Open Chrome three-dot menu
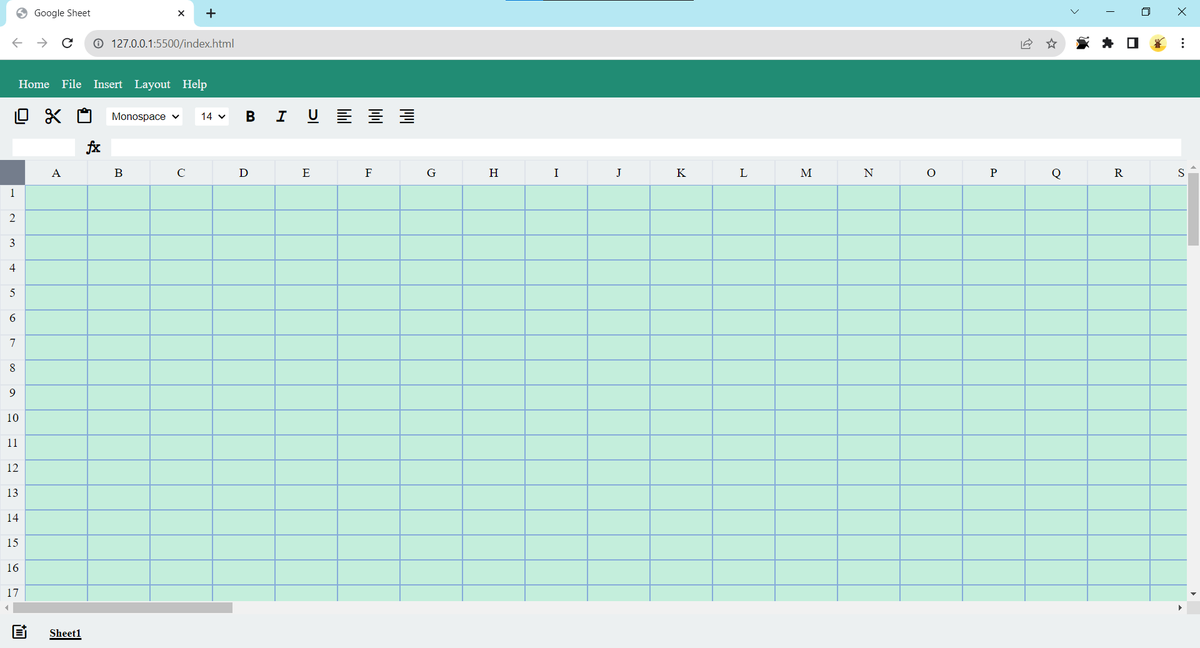 pos(1182,44)
